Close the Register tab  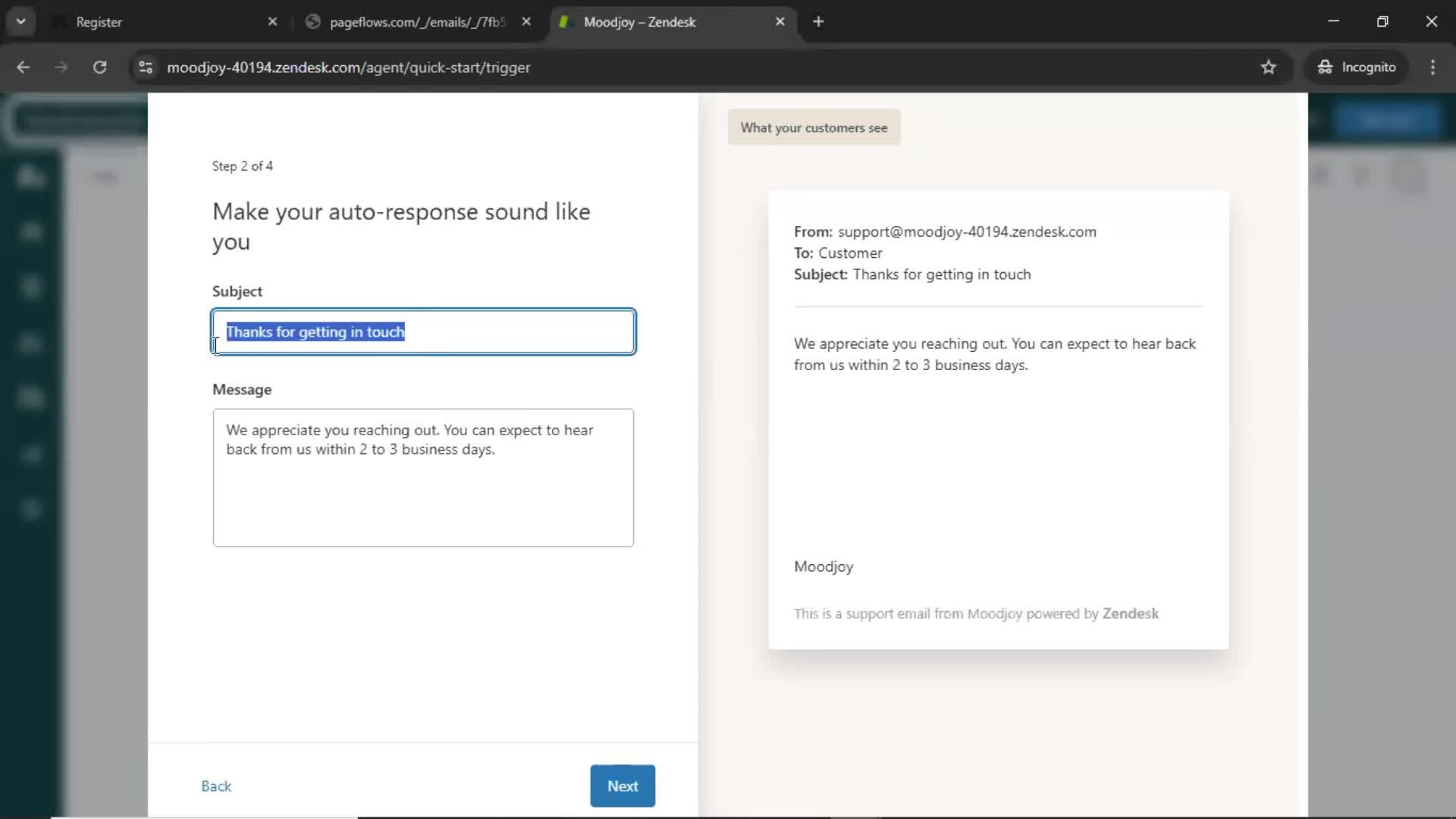[272, 22]
